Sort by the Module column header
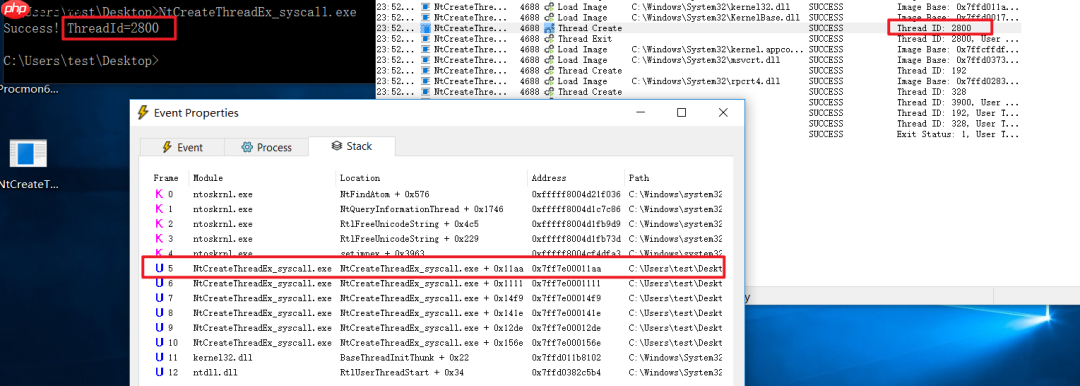The width and height of the screenshot is (1080, 386). (208, 178)
